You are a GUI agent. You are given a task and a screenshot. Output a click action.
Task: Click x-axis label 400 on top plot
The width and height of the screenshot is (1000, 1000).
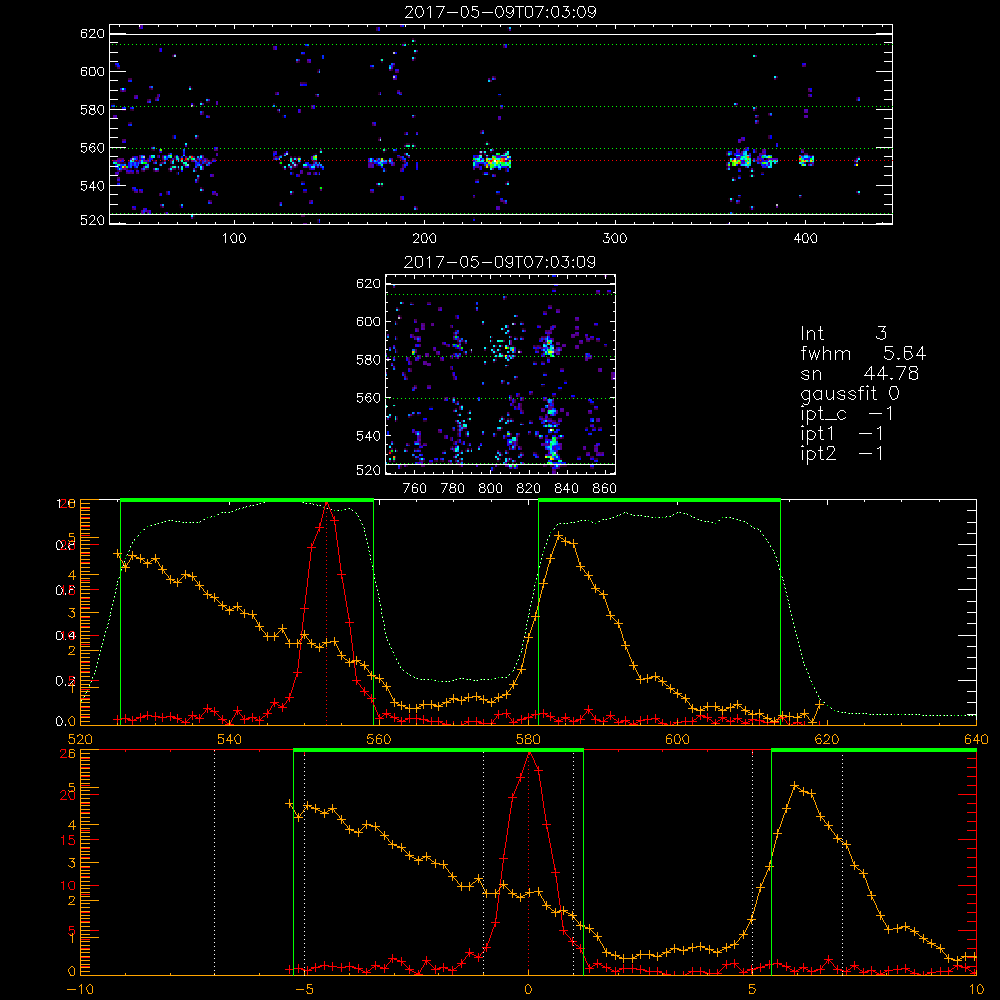point(805,239)
